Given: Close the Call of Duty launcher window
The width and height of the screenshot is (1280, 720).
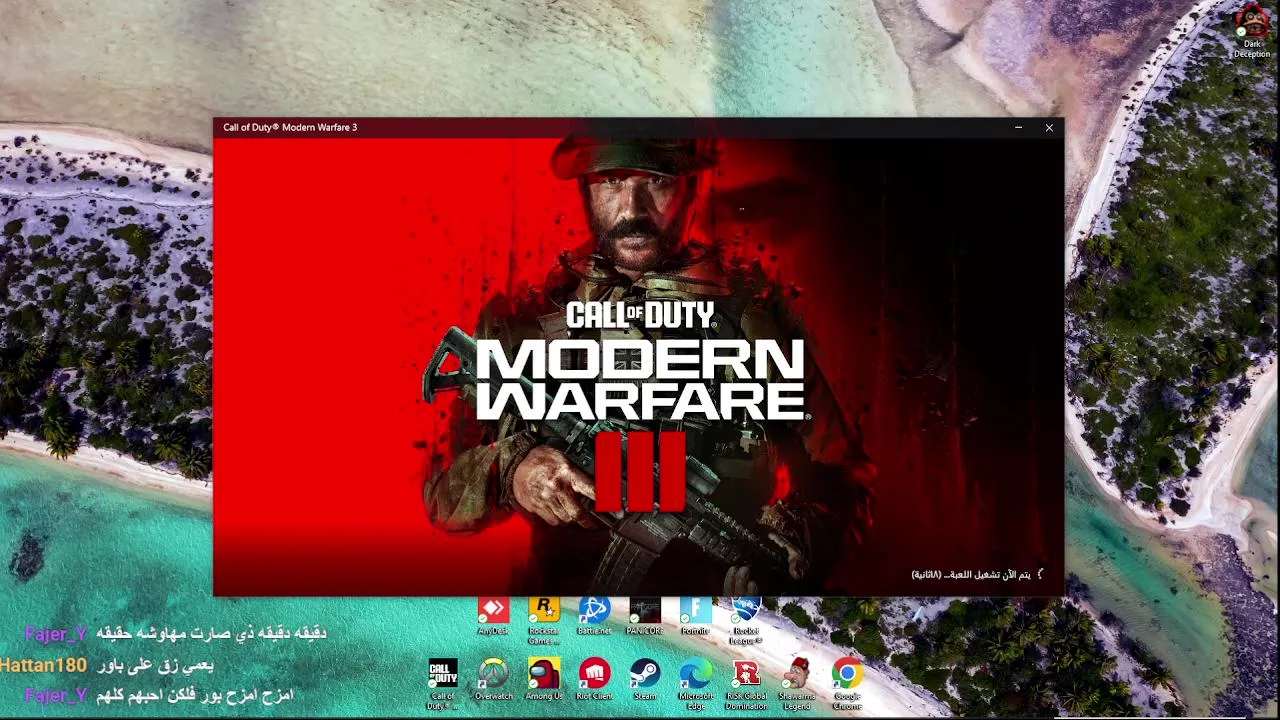Looking at the screenshot, I should 1049,127.
